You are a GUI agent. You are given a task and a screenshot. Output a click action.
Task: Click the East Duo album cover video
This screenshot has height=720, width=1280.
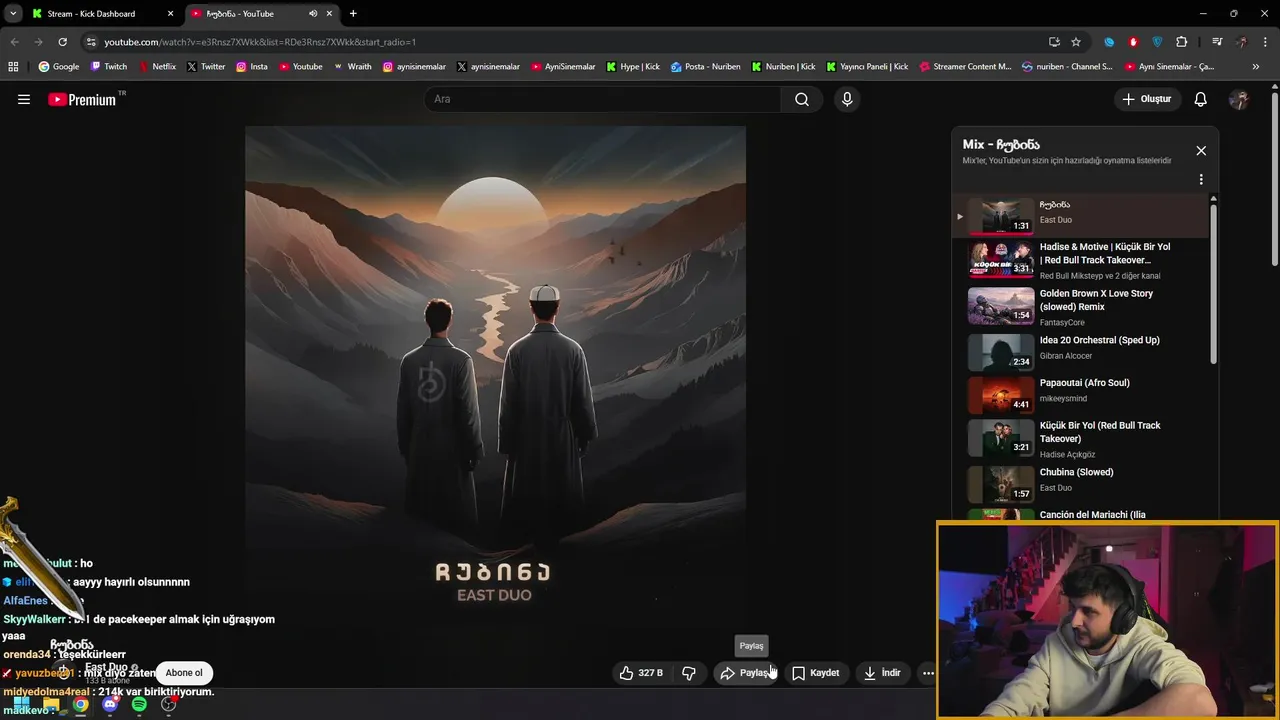pos(495,376)
